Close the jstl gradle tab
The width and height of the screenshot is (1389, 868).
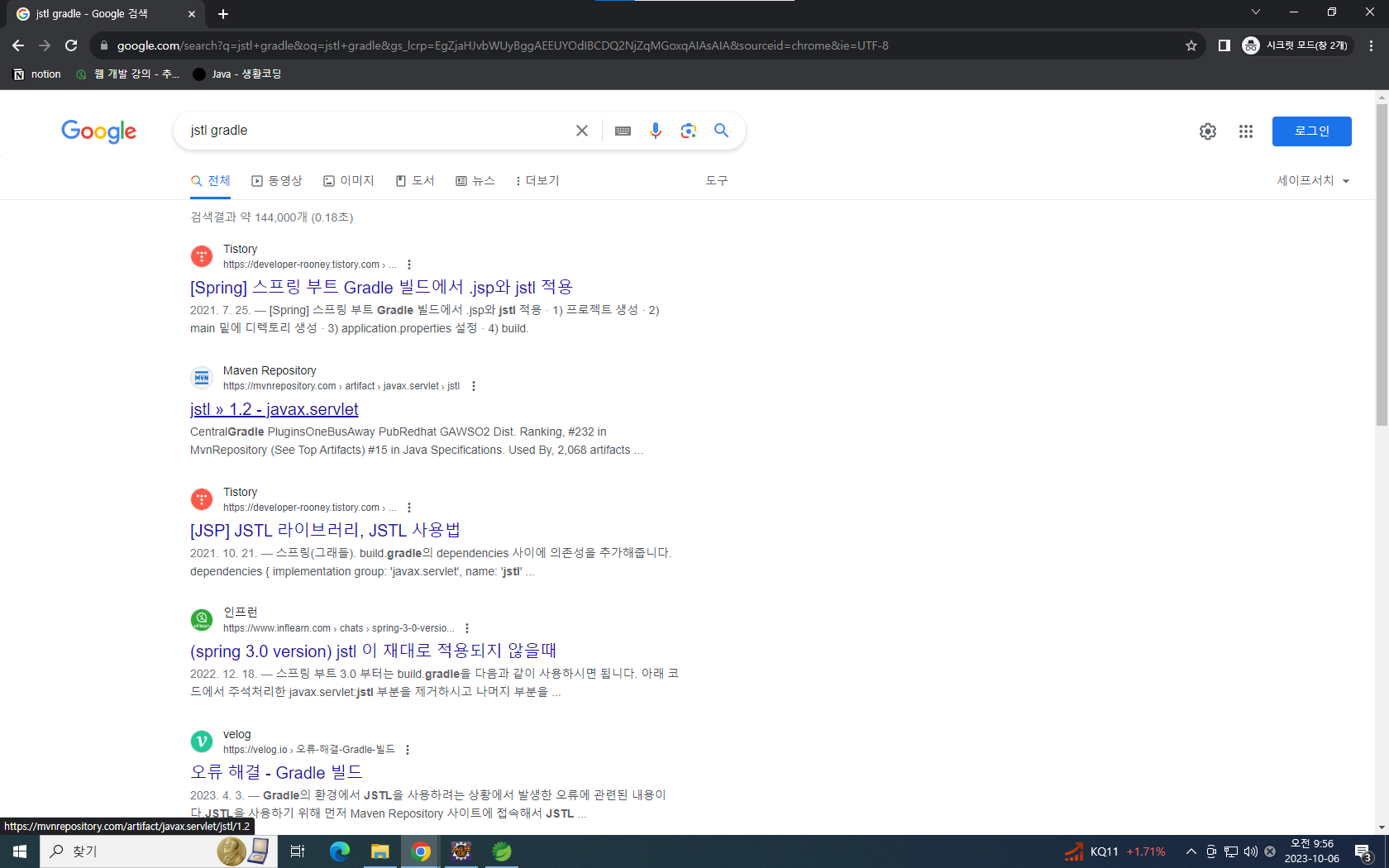[x=192, y=14]
